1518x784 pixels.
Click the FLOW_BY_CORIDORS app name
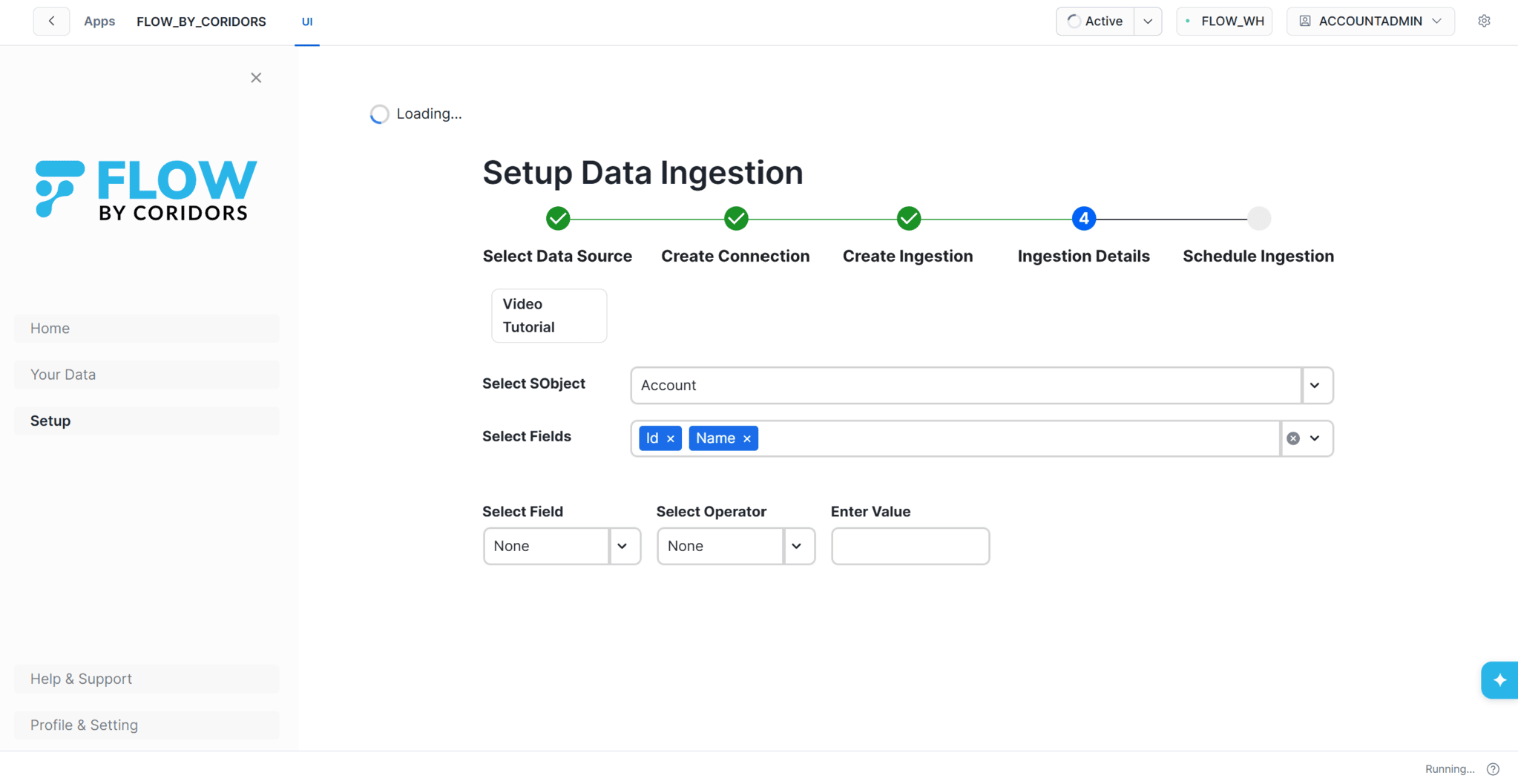point(201,22)
